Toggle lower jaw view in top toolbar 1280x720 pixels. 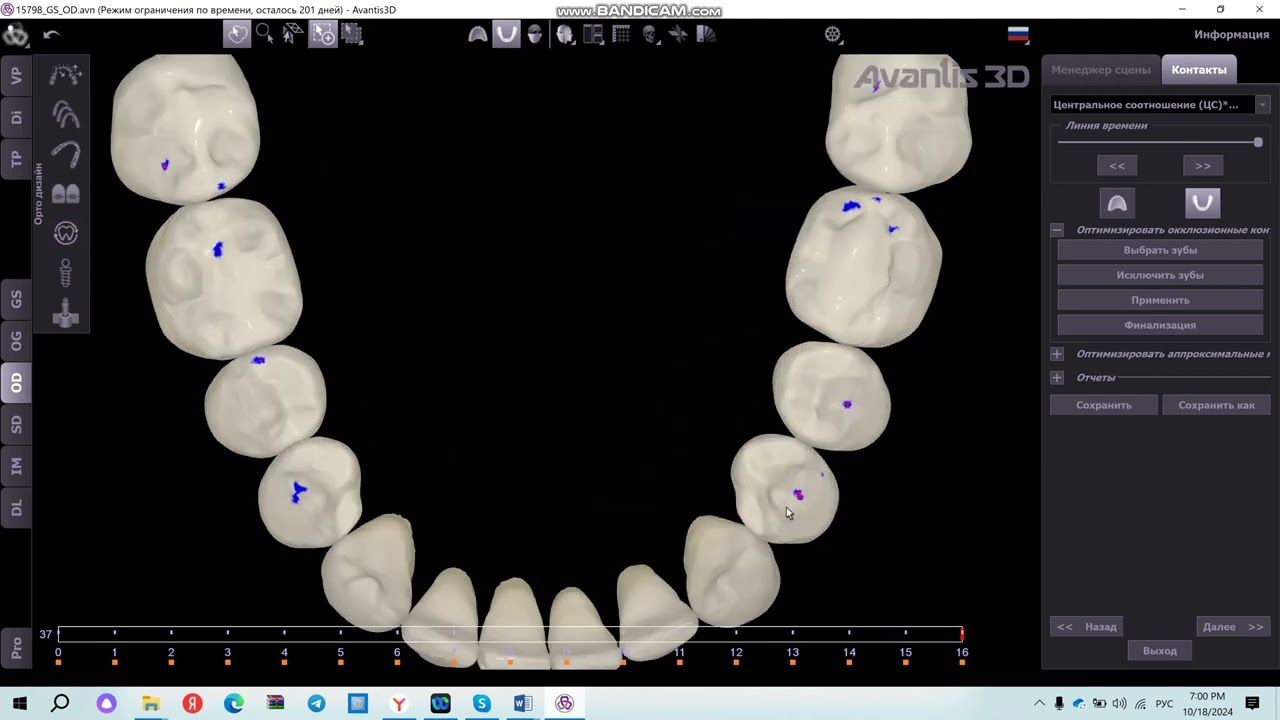[507, 35]
